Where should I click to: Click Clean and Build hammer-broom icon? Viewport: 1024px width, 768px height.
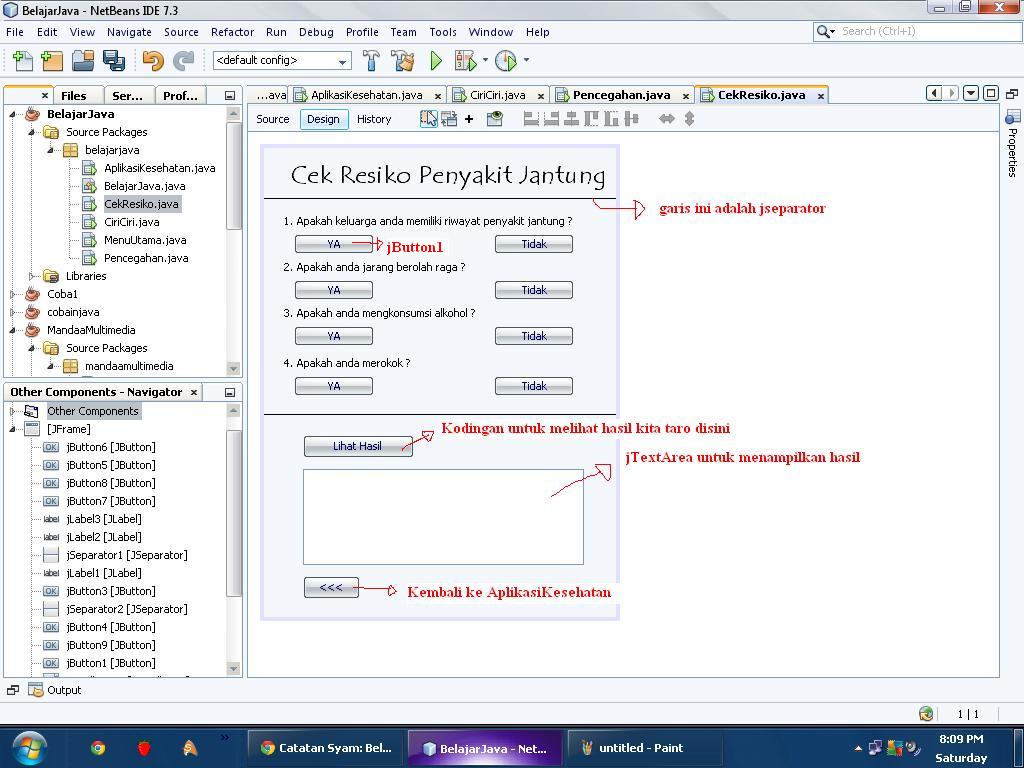[402, 61]
